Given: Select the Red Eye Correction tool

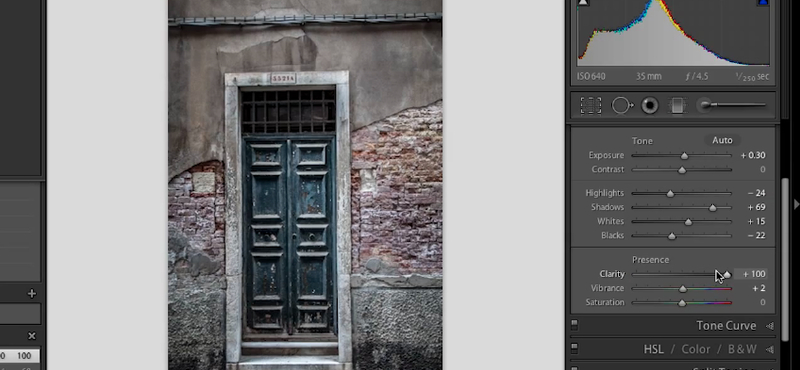Looking at the screenshot, I should (649, 106).
